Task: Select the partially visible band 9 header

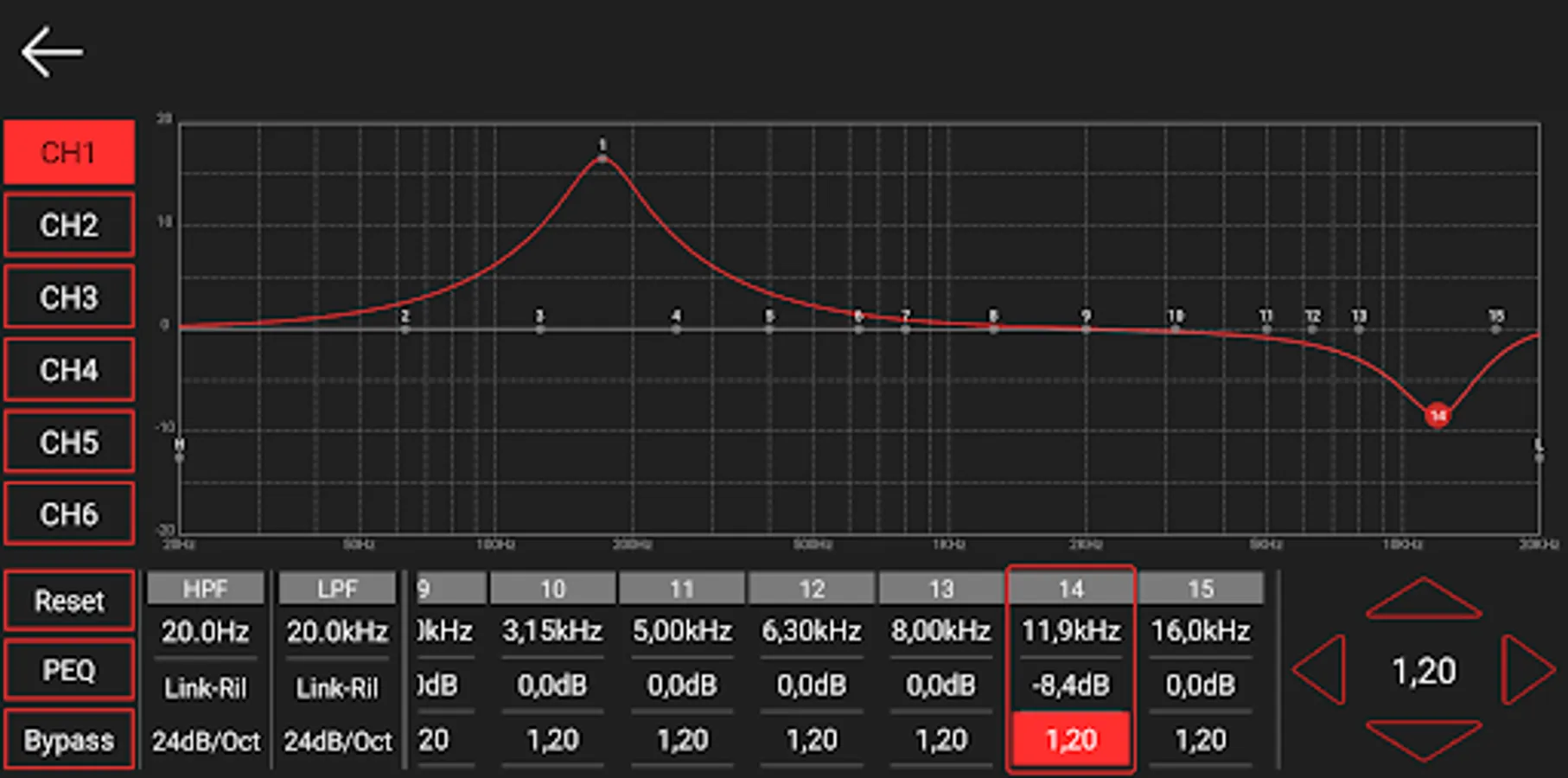Action: coord(450,589)
